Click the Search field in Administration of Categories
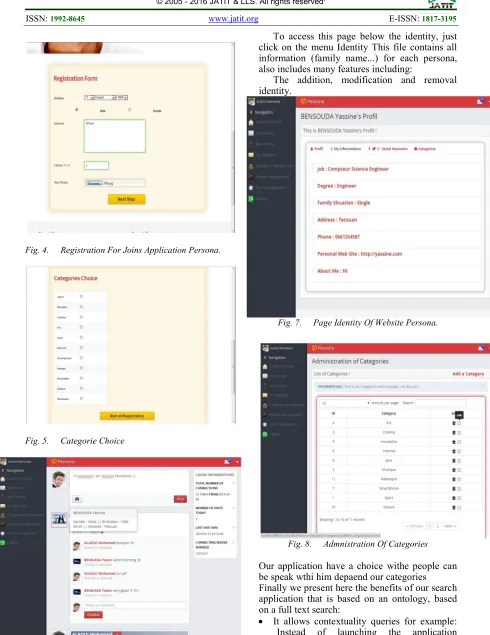Viewport: 490px width, 635px height. (x=441, y=403)
